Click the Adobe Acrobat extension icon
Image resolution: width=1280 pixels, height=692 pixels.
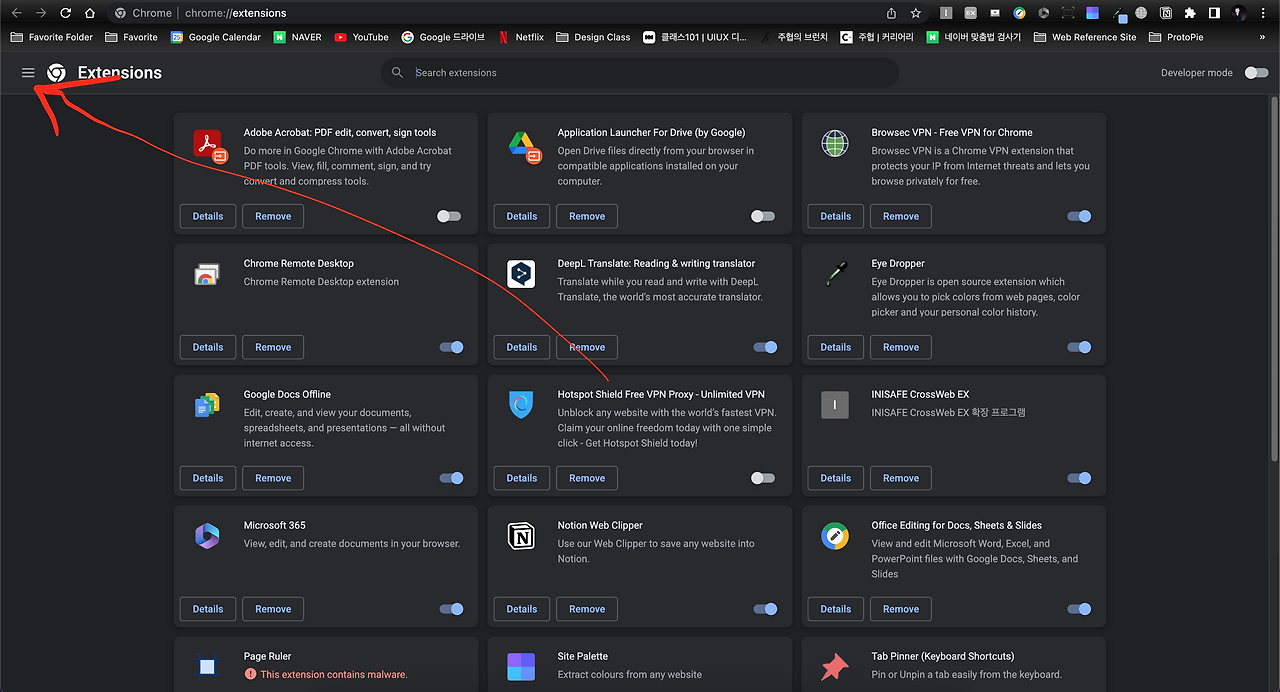coord(208,143)
